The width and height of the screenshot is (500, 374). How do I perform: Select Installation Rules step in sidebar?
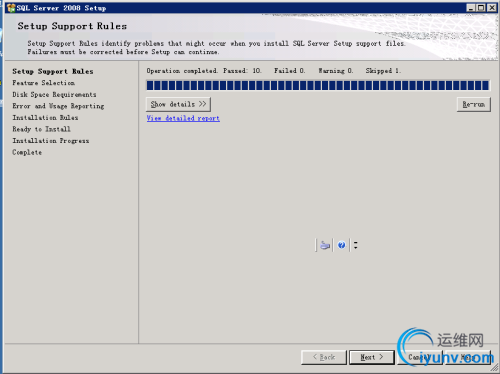point(45,117)
